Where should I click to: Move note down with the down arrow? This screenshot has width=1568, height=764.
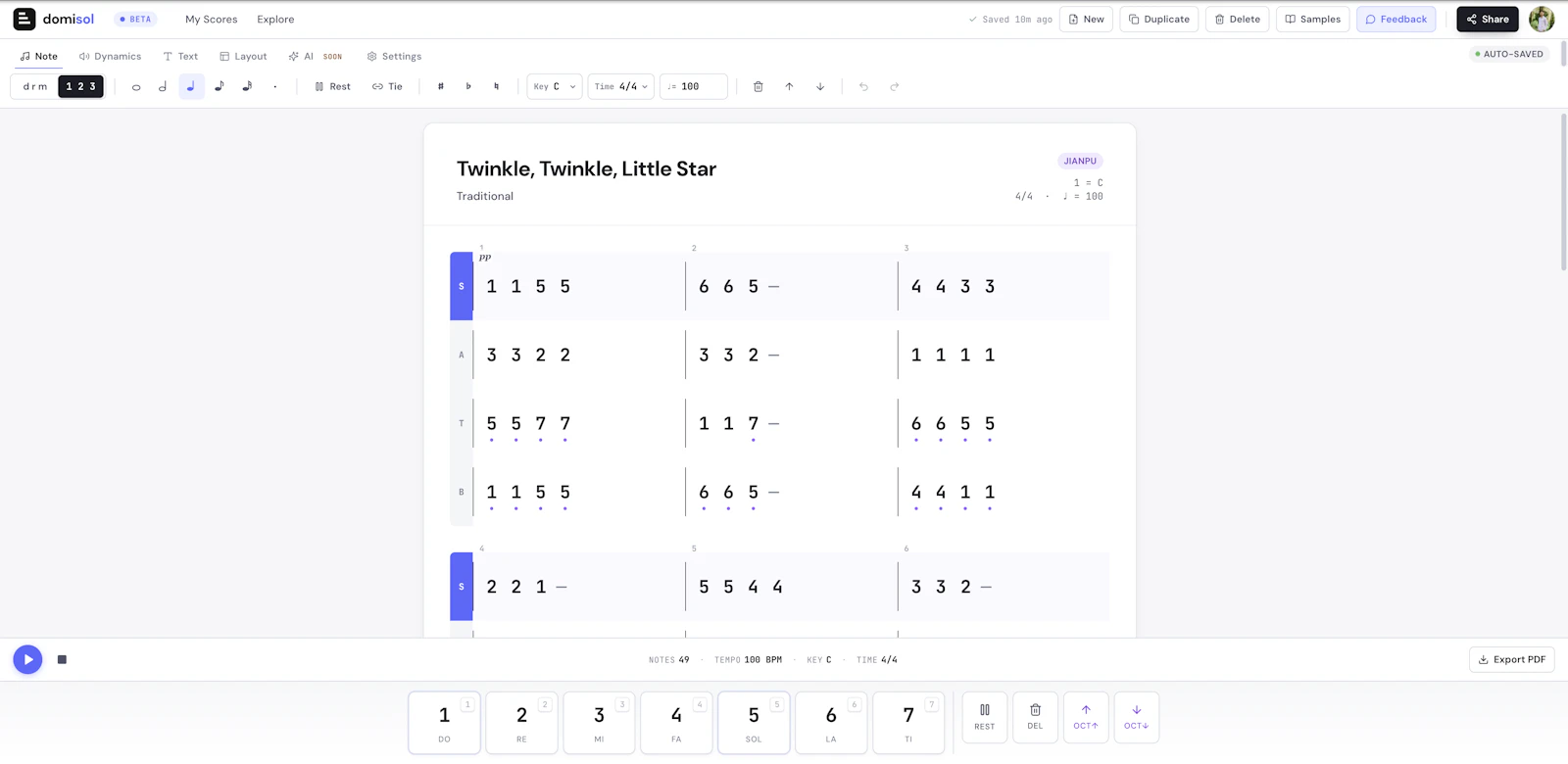tap(820, 86)
